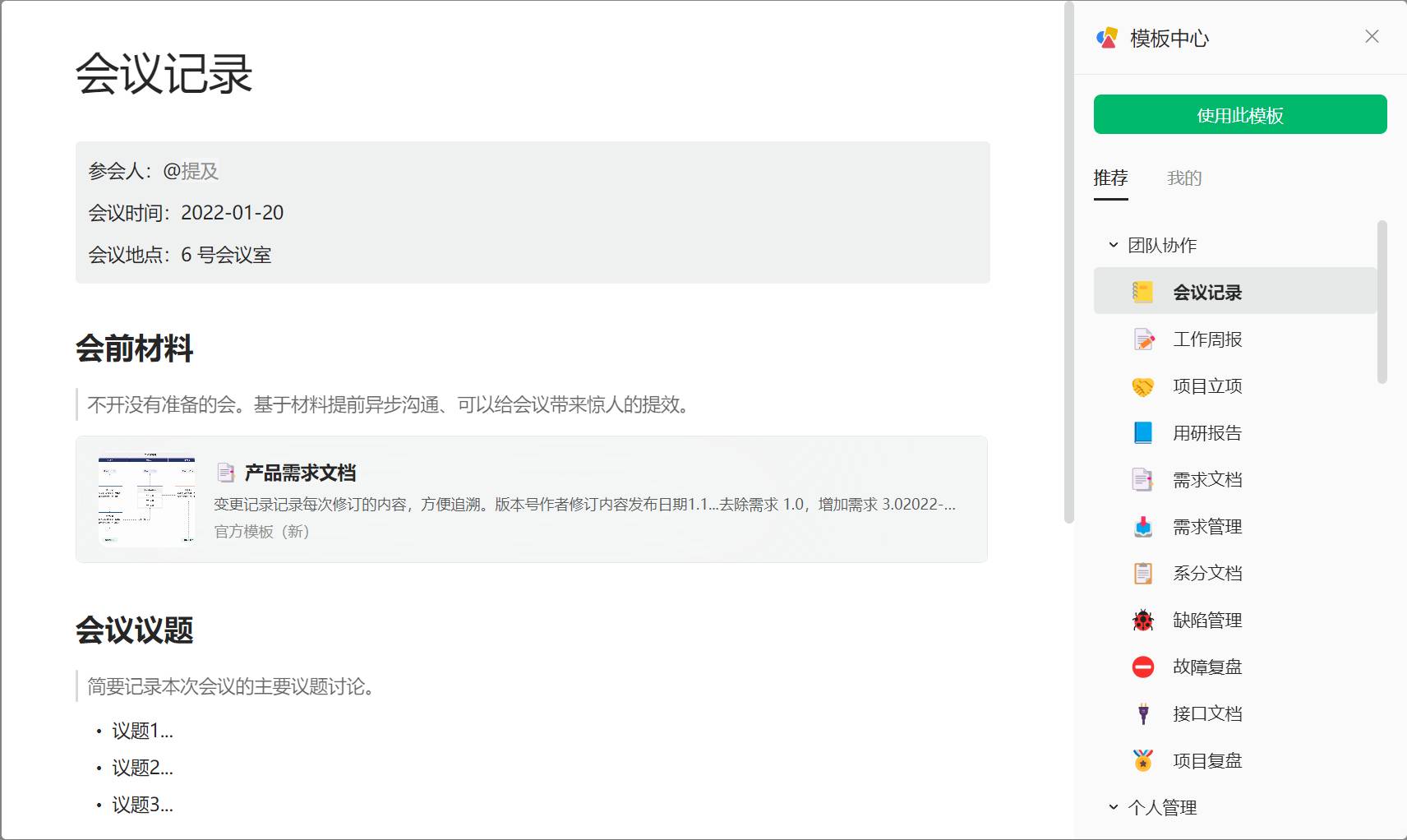Viewport: 1407px width, 840px height.
Task: Click the 议题2... bullet item
Action: 142,768
